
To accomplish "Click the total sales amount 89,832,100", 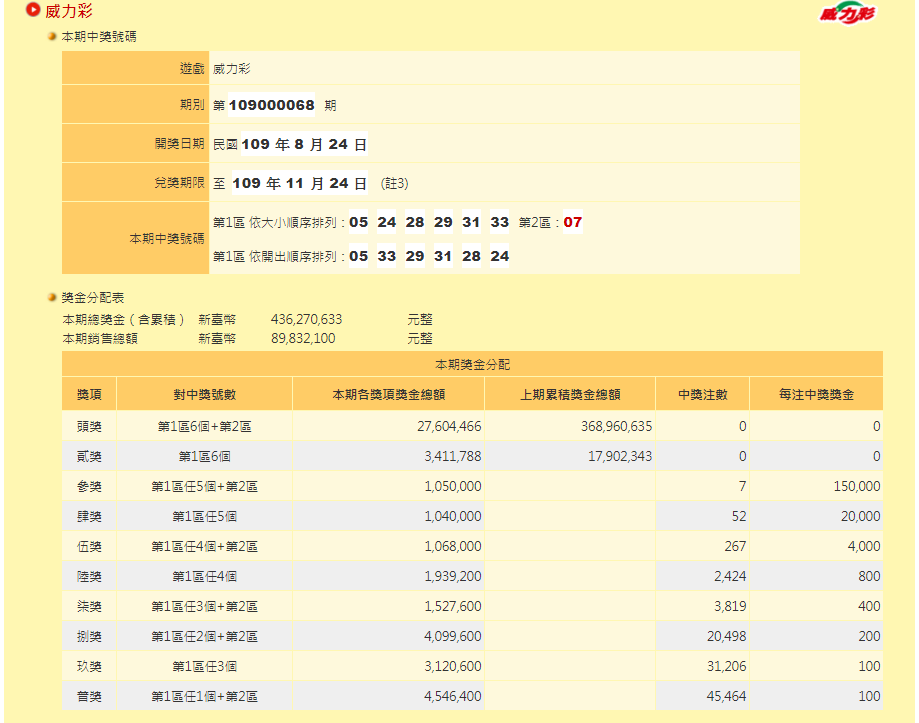I will (x=303, y=338).
